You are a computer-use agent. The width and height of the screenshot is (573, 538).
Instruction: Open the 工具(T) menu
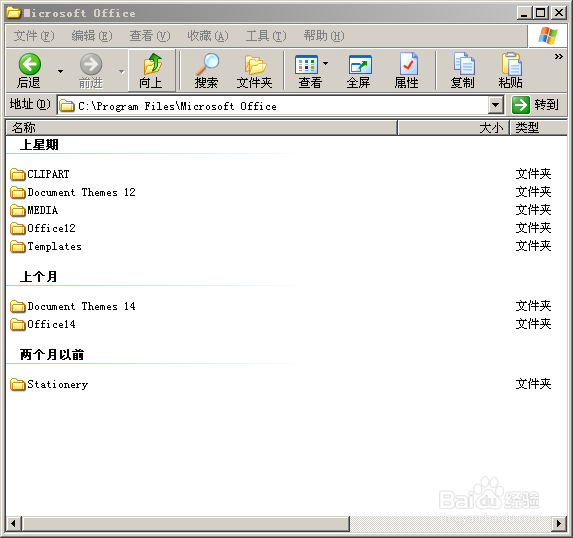pos(266,36)
